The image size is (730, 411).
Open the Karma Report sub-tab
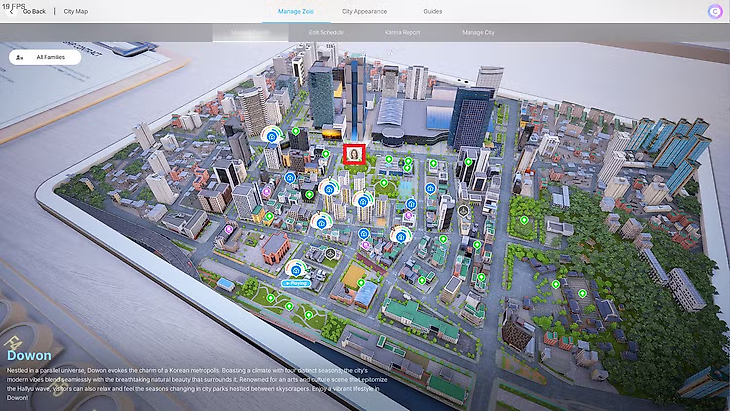pos(401,32)
